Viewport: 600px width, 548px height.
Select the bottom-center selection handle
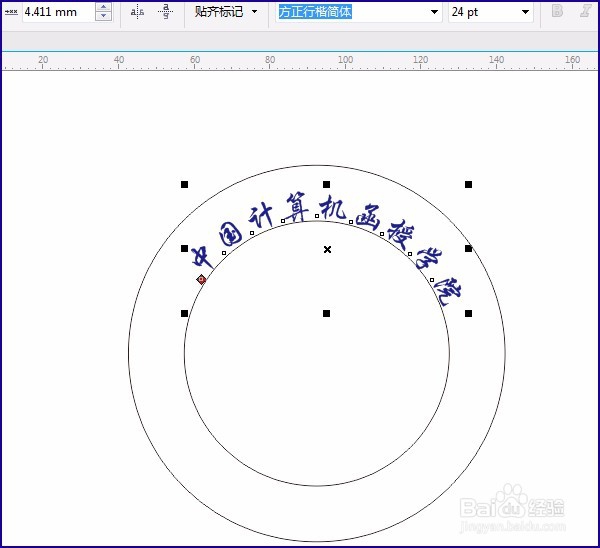click(326, 313)
